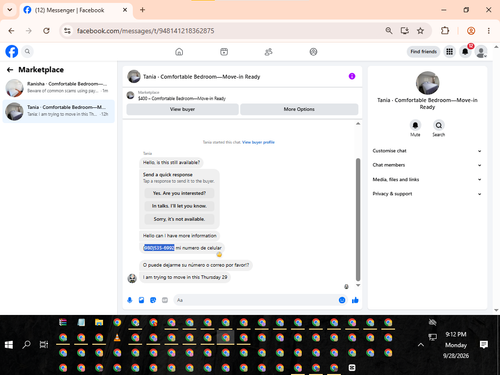Open Task View on the taskbar
This screenshot has height=375, width=500.
coord(44,345)
